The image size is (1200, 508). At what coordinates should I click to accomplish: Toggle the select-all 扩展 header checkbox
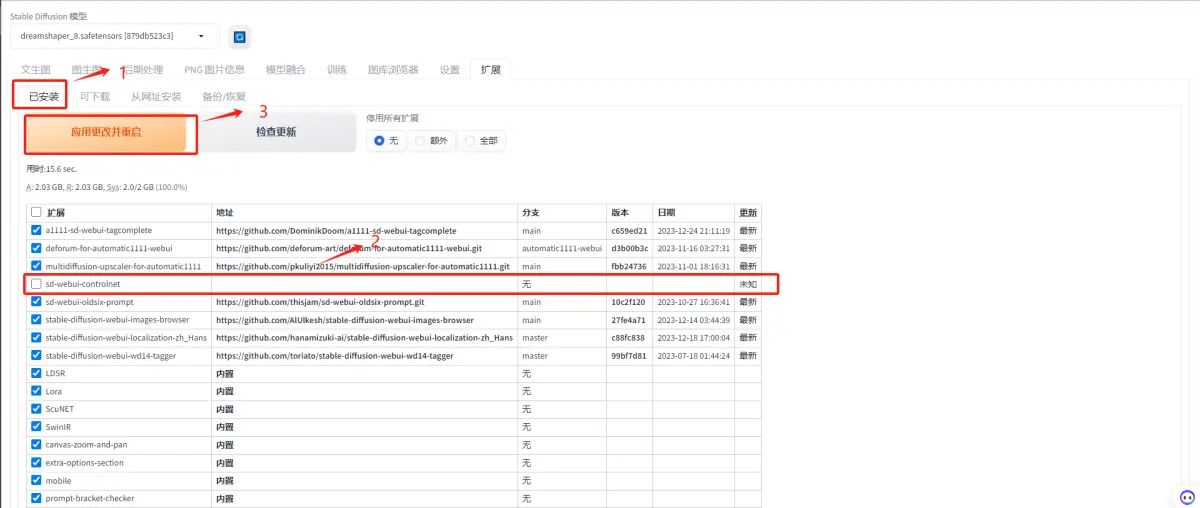[37, 212]
